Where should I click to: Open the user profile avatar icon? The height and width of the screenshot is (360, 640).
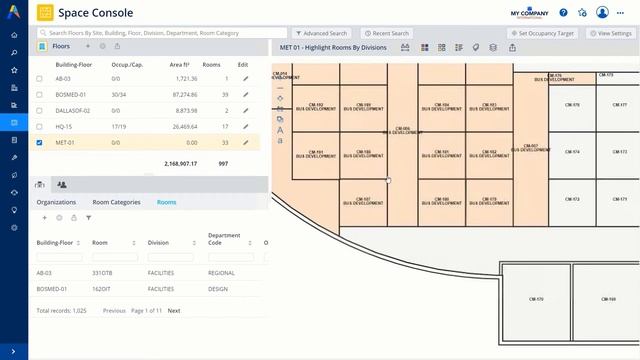pyautogui.click(x=602, y=12)
